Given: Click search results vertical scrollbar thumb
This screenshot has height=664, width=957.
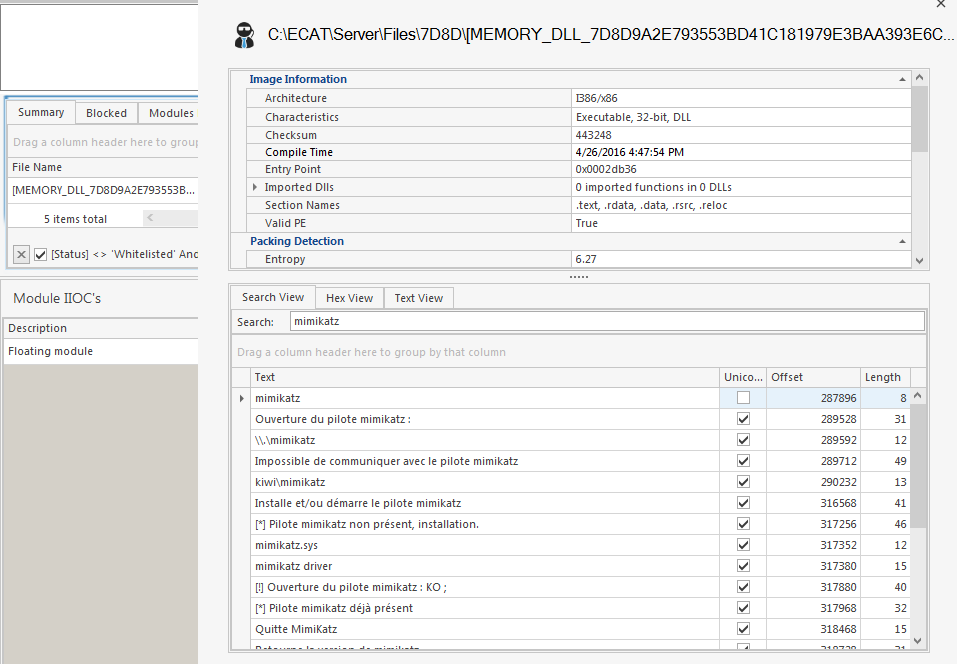Looking at the screenshot, I should [918, 466].
